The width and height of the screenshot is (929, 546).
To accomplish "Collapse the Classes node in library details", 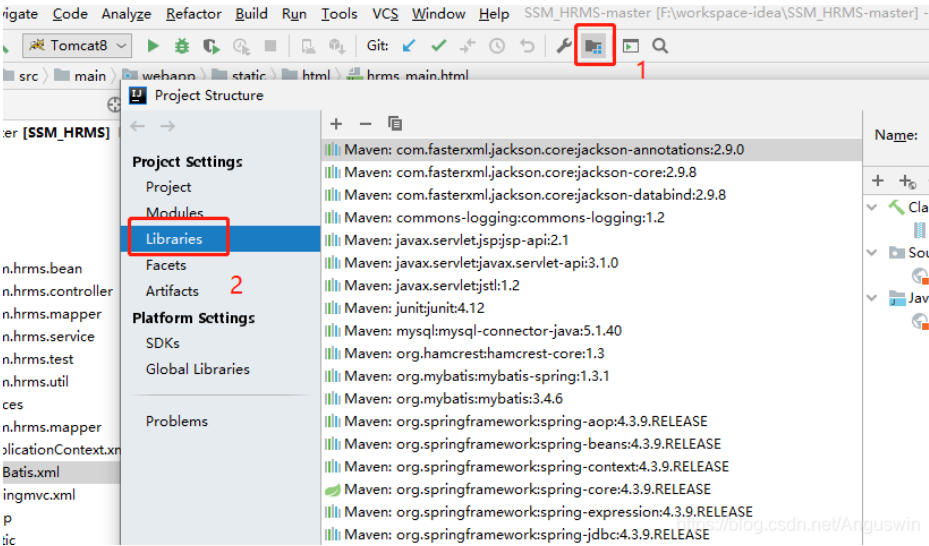I will 872,207.
